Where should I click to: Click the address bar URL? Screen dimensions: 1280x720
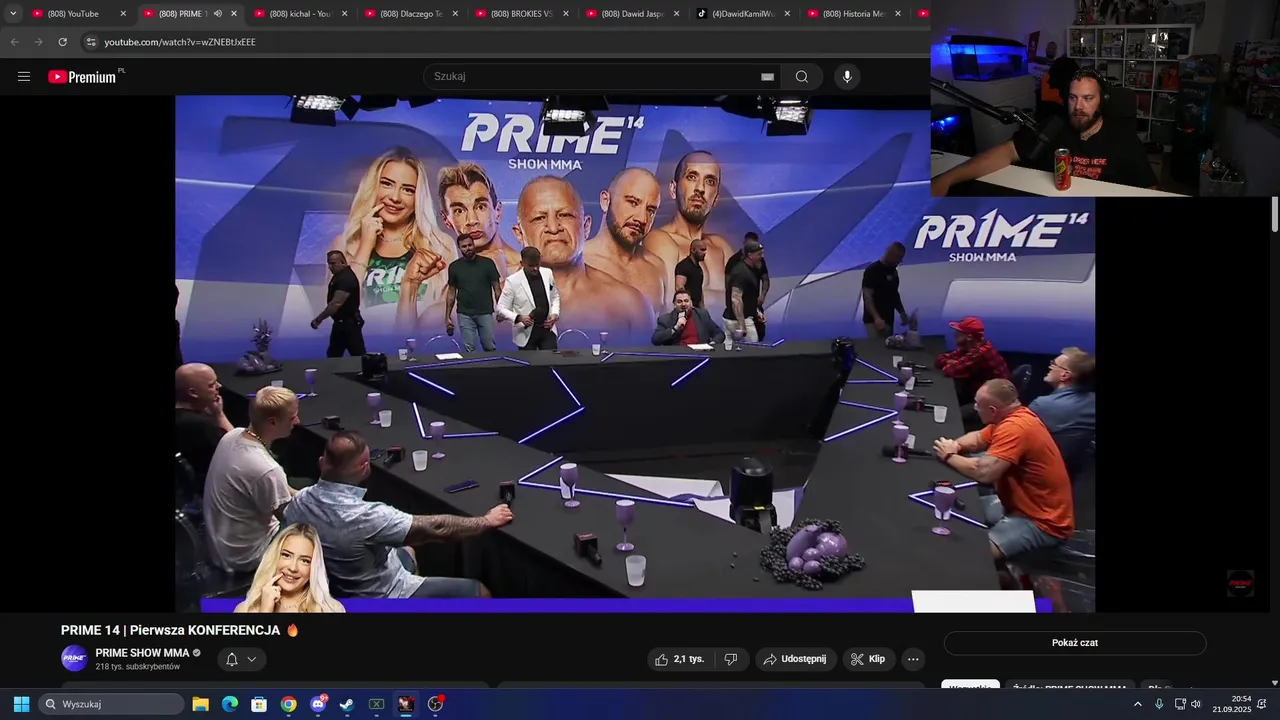(180, 42)
